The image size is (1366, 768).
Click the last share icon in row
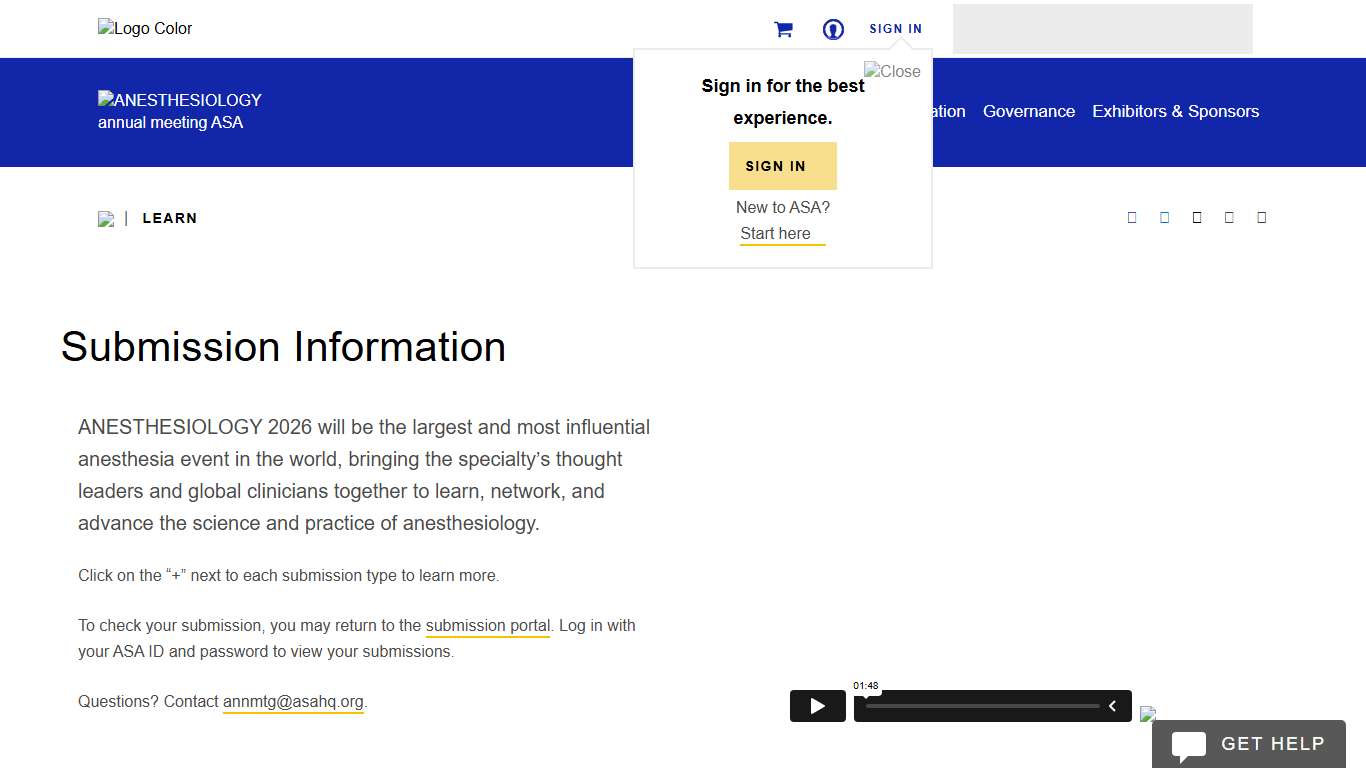(1262, 218)
